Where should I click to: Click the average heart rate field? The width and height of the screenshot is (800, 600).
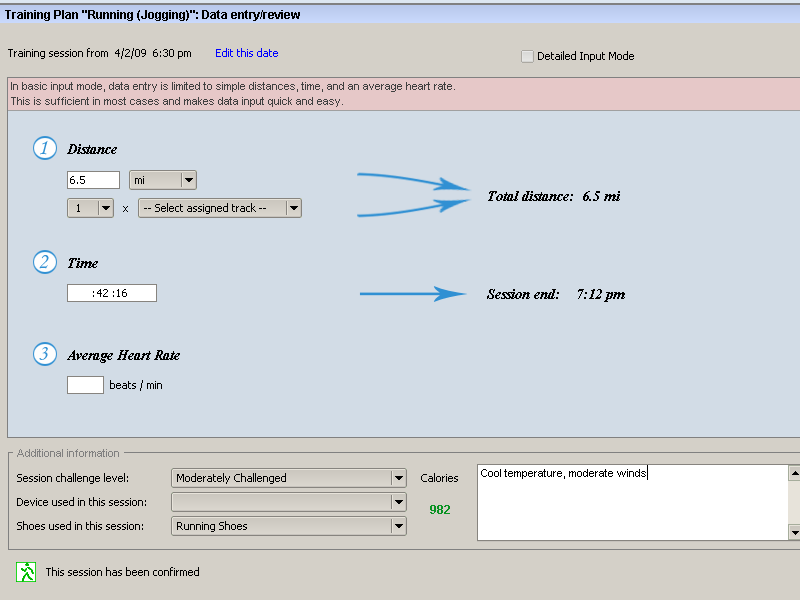click(x=85, y=385)
